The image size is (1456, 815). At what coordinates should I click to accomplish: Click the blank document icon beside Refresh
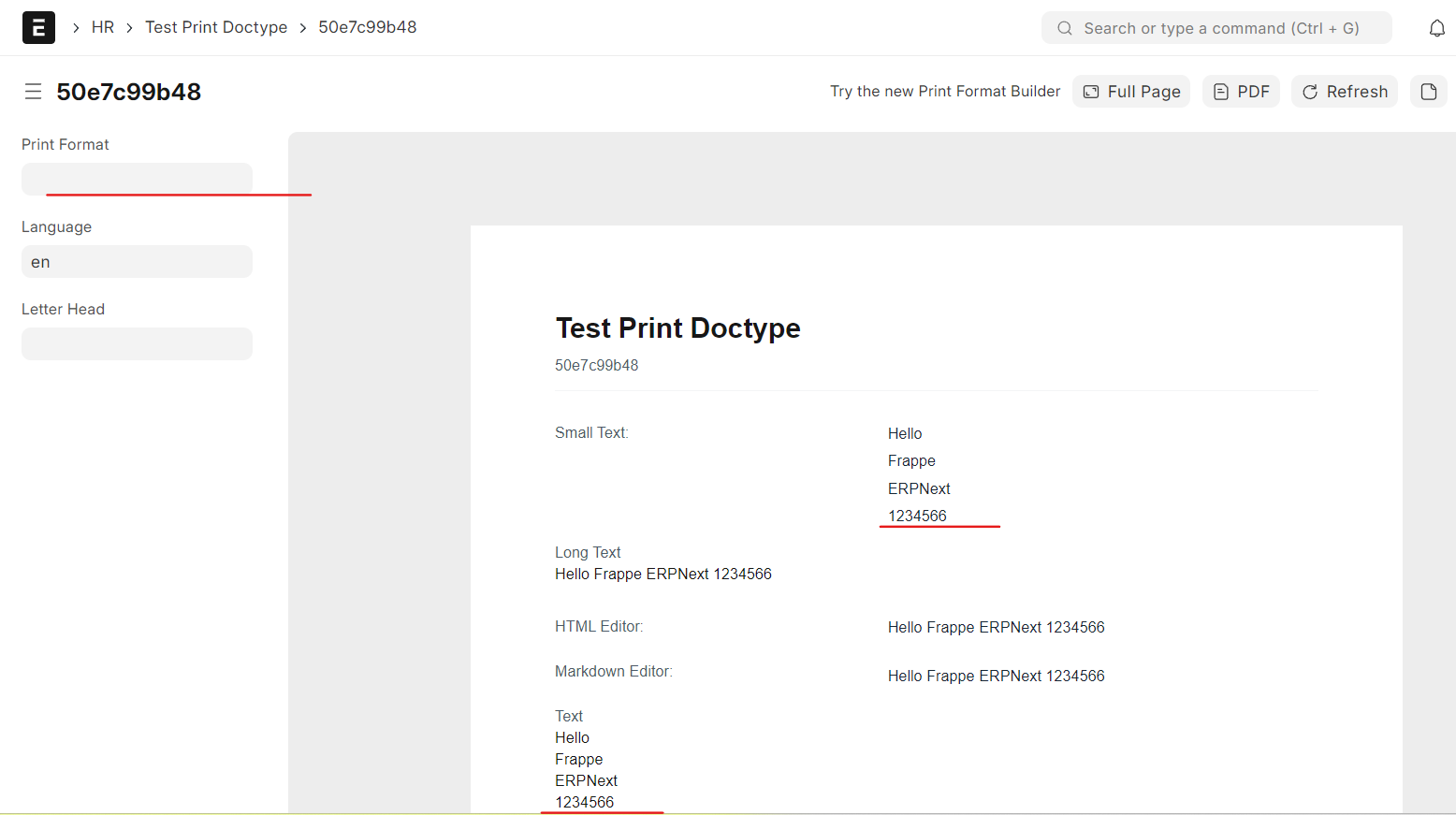click(x=1428, y=91)
